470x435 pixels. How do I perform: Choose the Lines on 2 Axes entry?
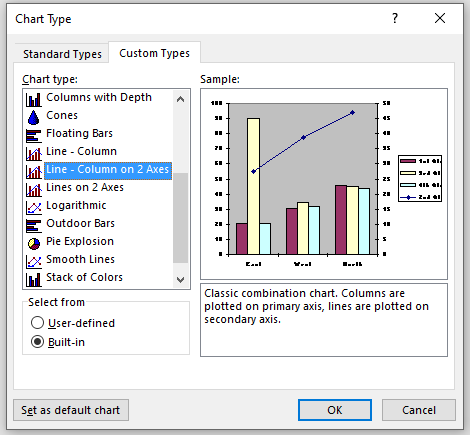click(85, 187)
